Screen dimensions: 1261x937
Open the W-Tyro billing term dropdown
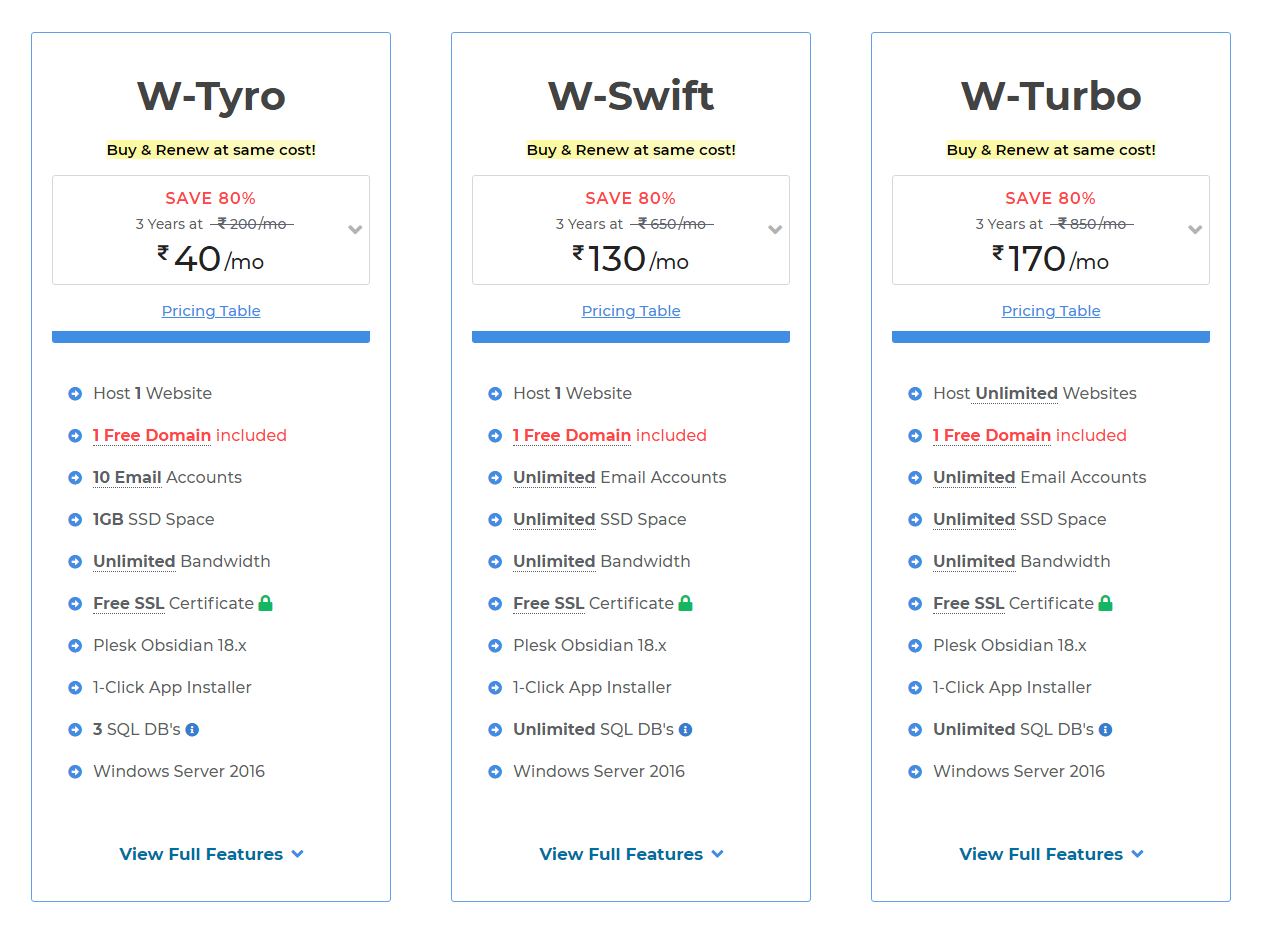354,230
